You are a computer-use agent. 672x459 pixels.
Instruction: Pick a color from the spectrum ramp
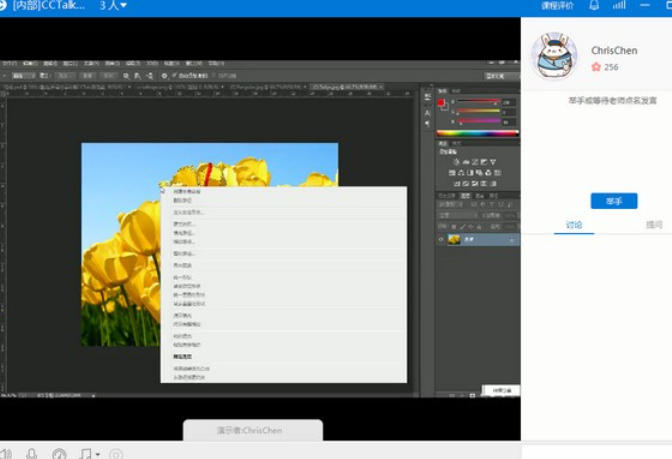(477, 133)
